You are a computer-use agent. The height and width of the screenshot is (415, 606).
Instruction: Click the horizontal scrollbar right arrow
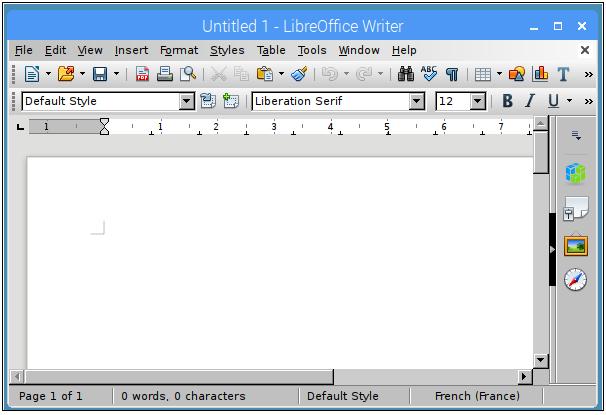click(x=524, y=376)
